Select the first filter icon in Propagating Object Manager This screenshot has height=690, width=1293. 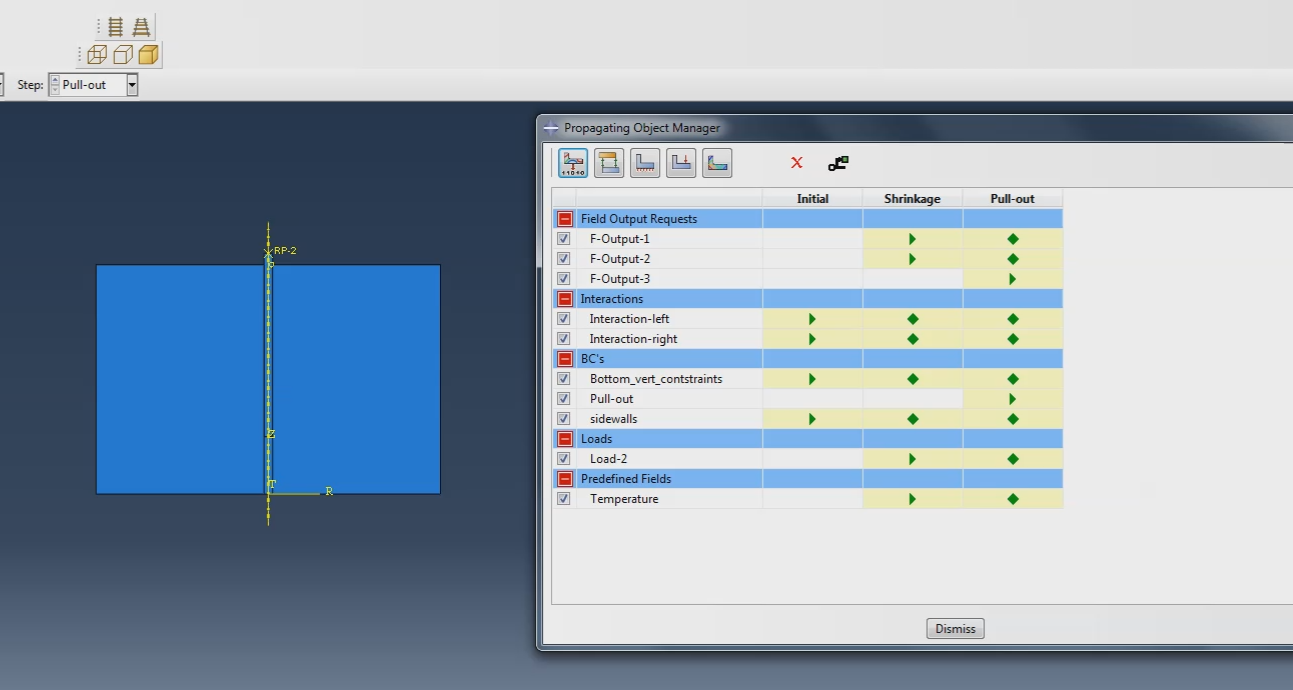click(x=573, y=162)
